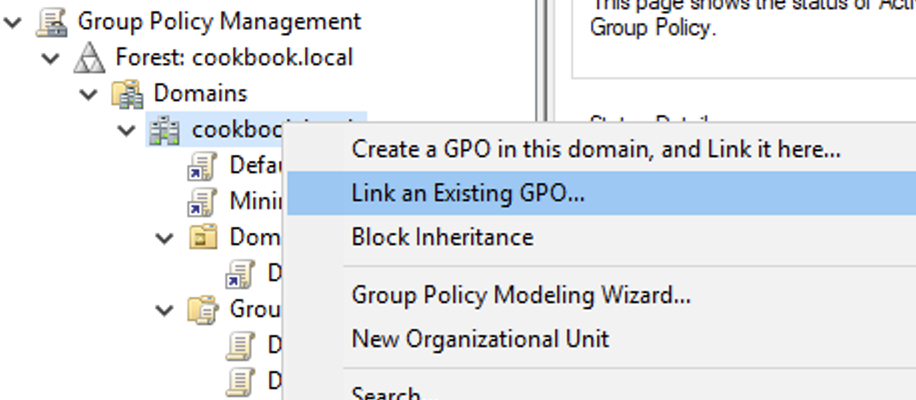Click the Group Policy Objects container icon
The height and width of the screenshot is (400, 916).
203,309
